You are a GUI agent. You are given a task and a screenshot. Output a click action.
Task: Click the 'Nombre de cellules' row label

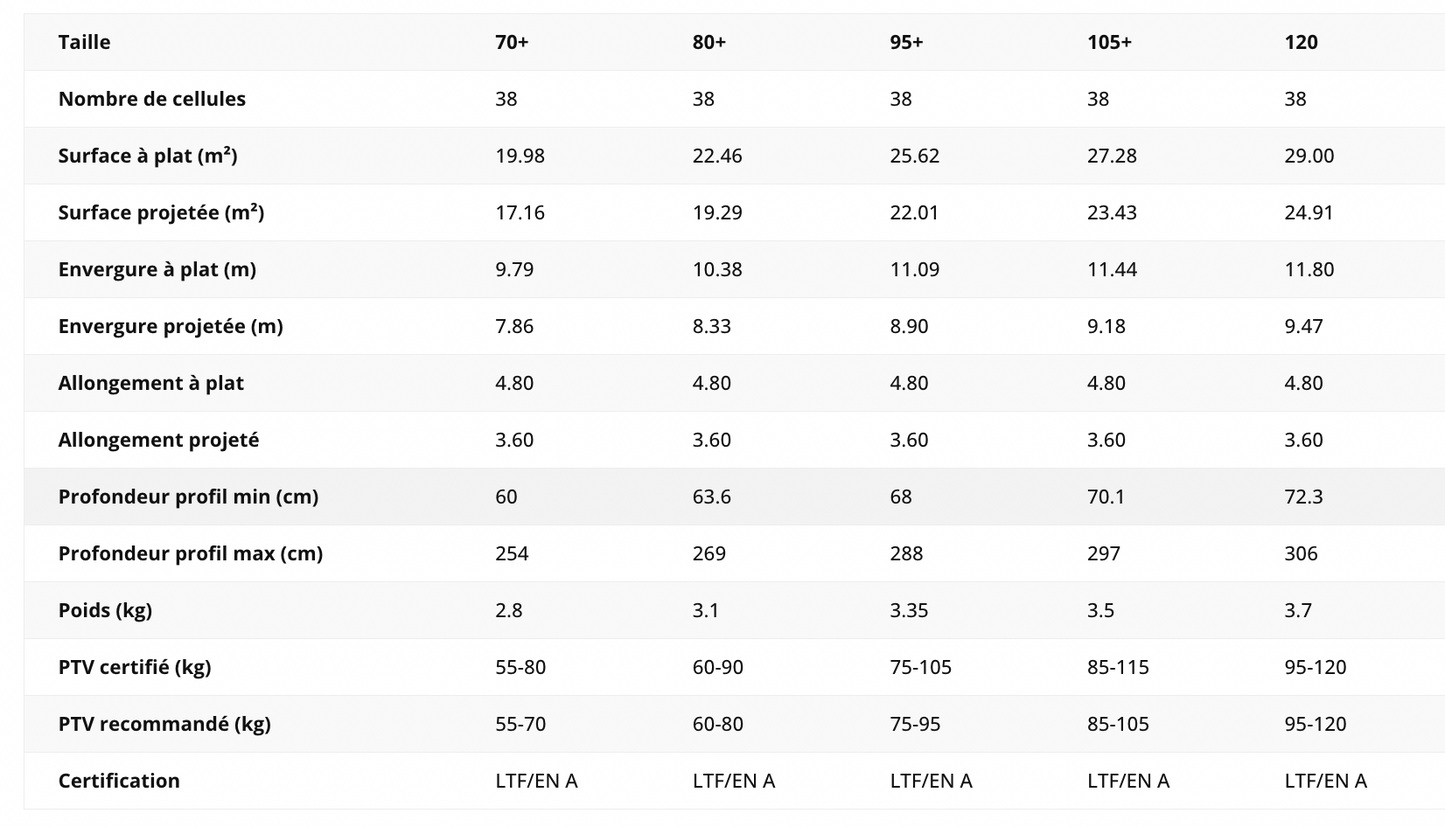pyautogui.click(x=152, y=99)
